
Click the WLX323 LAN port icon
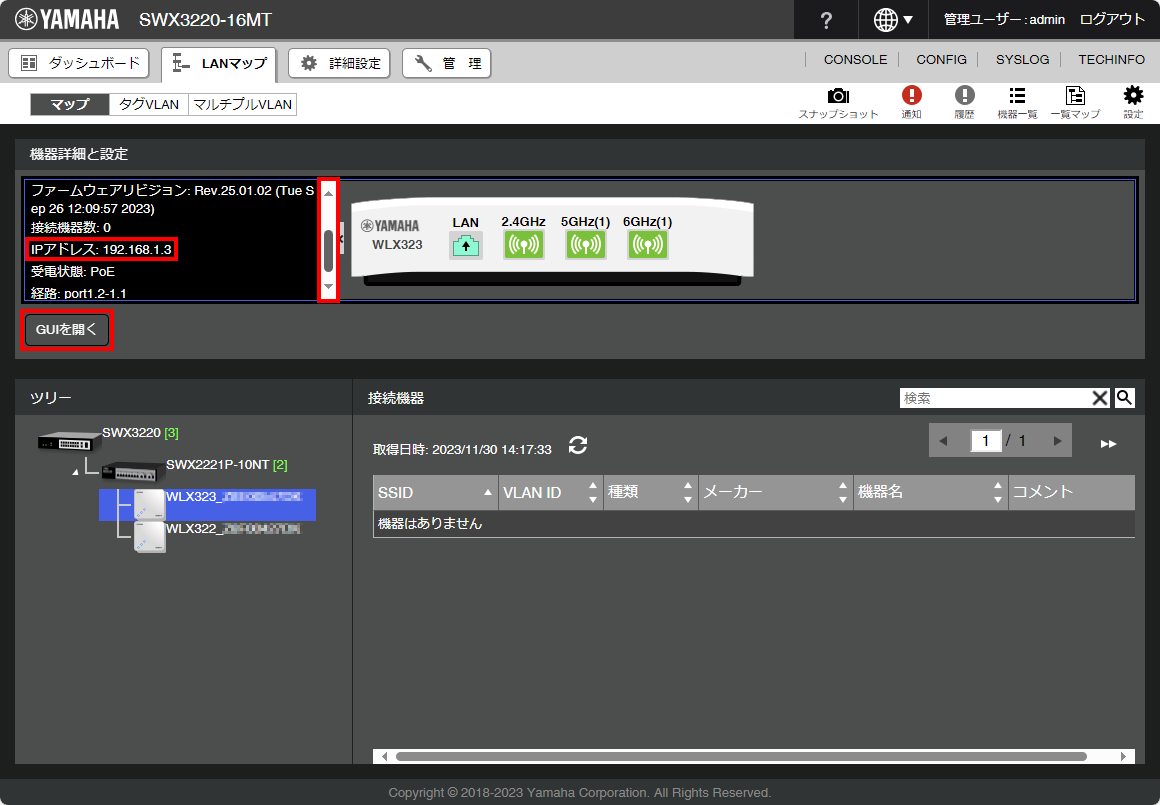465,244
